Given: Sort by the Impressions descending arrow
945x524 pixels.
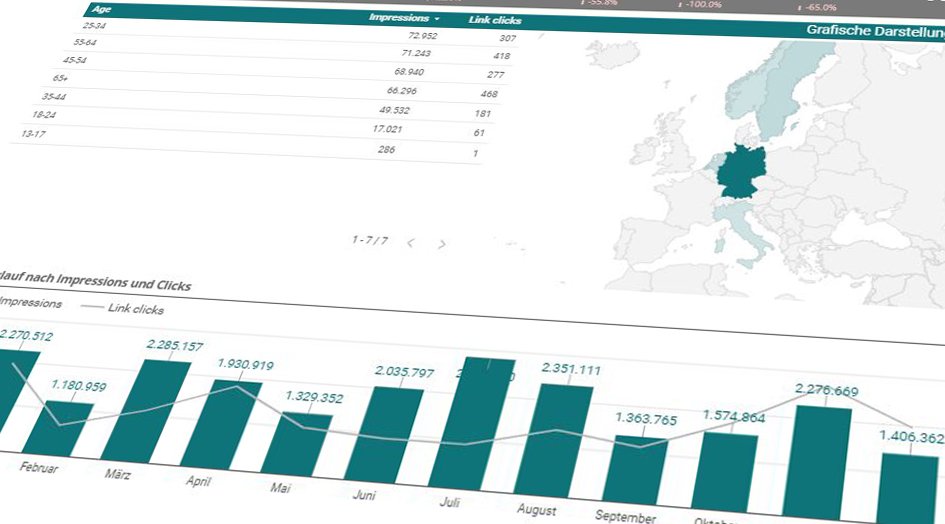Looking at the screenshot, I should [437, 19].
